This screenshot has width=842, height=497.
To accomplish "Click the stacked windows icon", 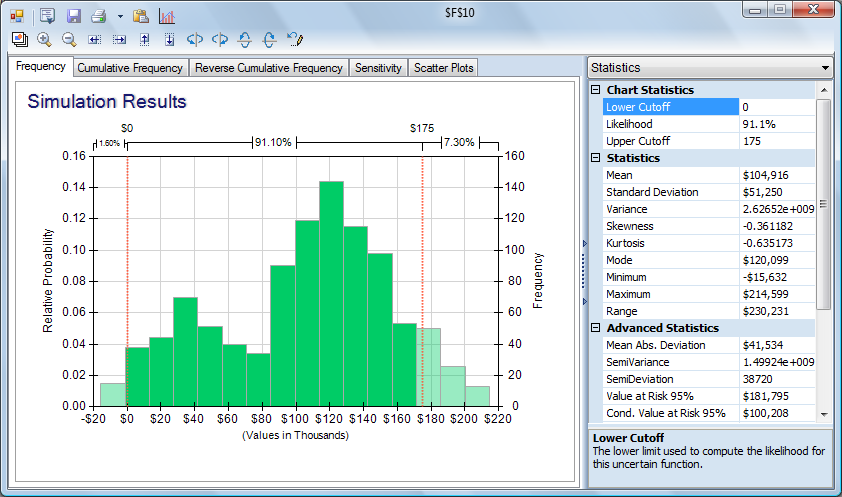I will pos(19,40).
